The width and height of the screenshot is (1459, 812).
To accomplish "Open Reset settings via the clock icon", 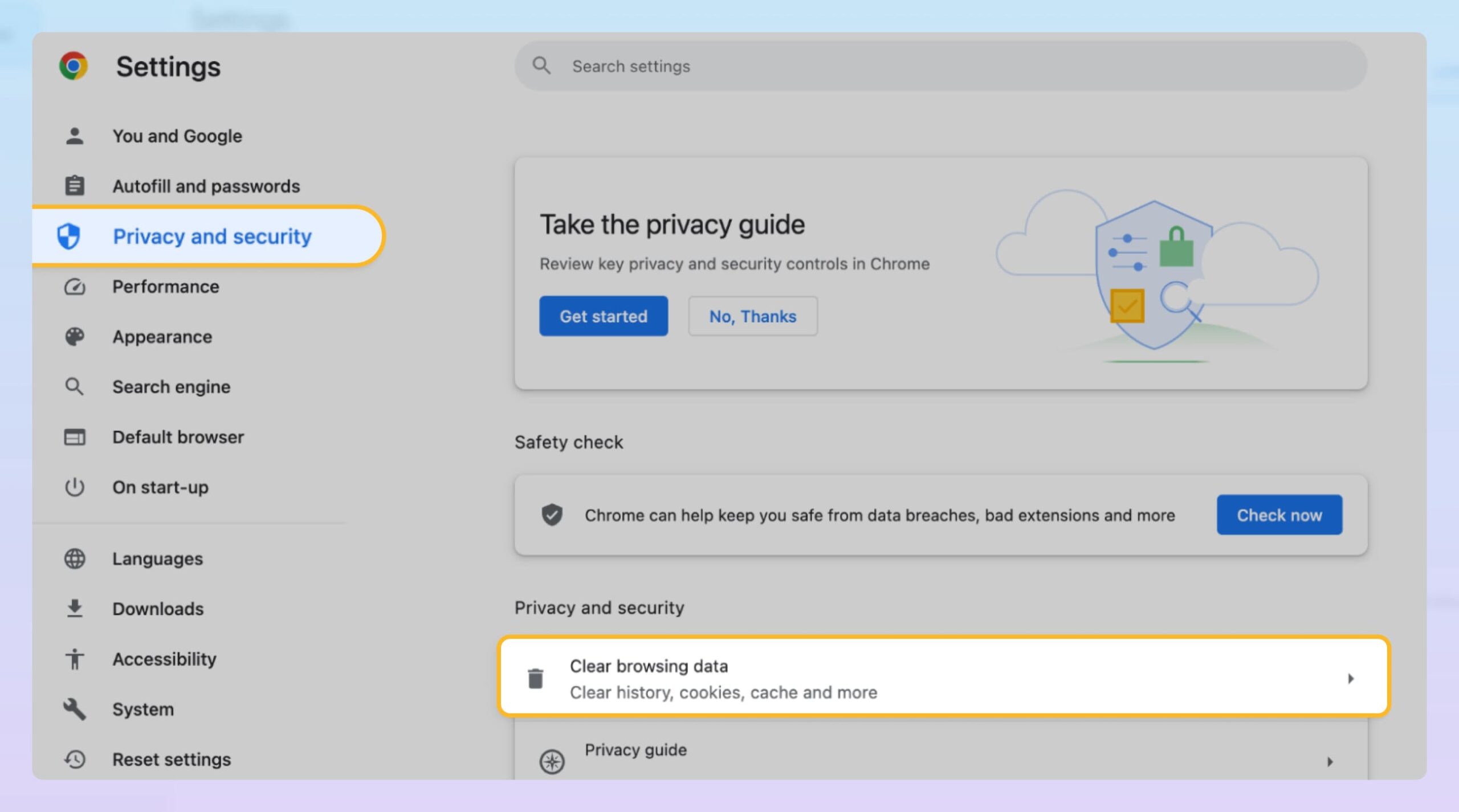I will [74, 759].
